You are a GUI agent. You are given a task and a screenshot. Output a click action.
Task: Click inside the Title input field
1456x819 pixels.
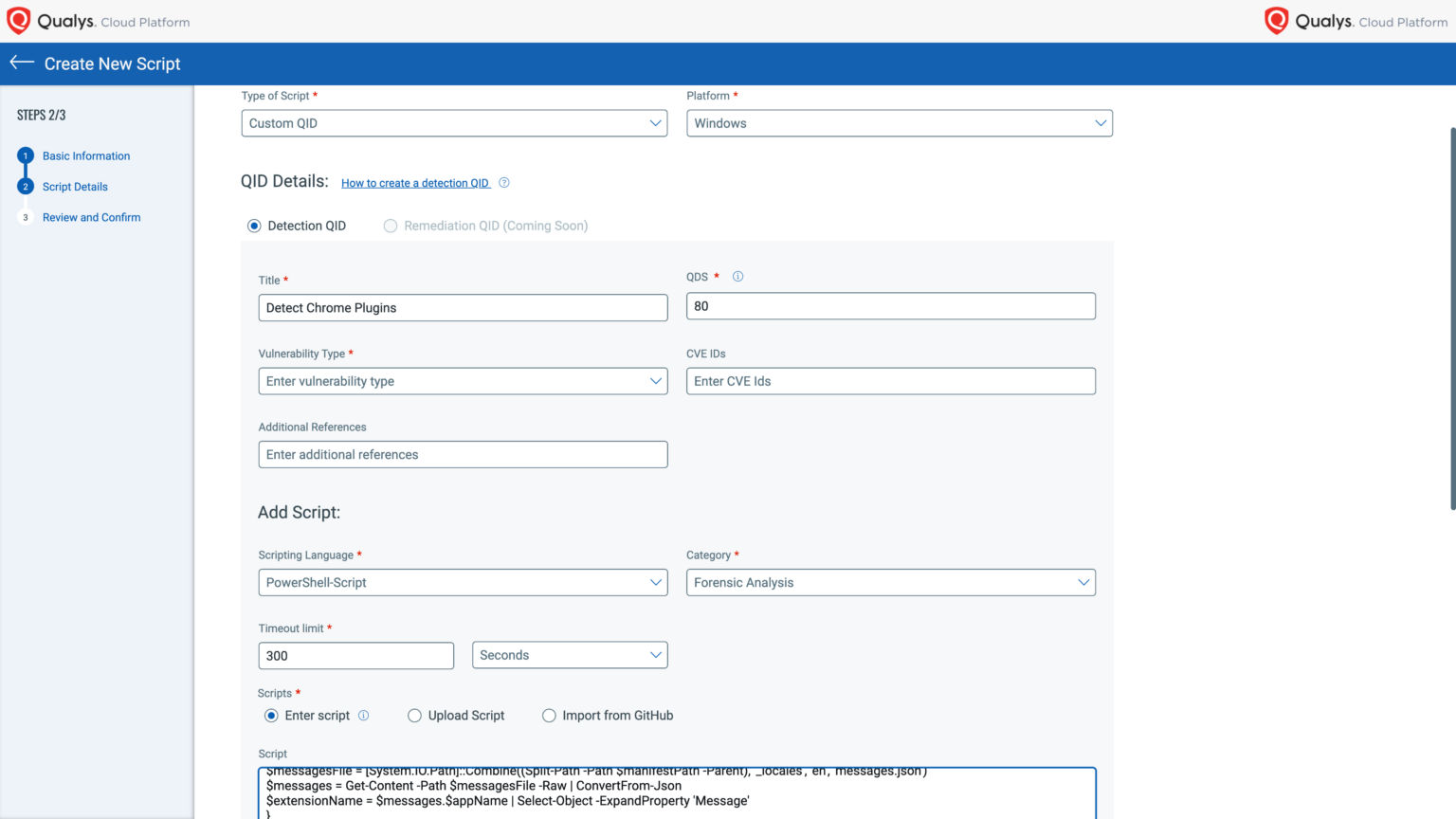click(x=463, y=307)
